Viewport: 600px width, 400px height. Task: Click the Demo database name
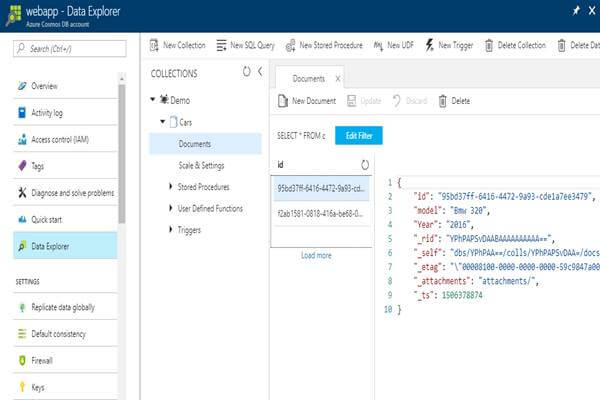pyautogui.click(x=180, y=100)
